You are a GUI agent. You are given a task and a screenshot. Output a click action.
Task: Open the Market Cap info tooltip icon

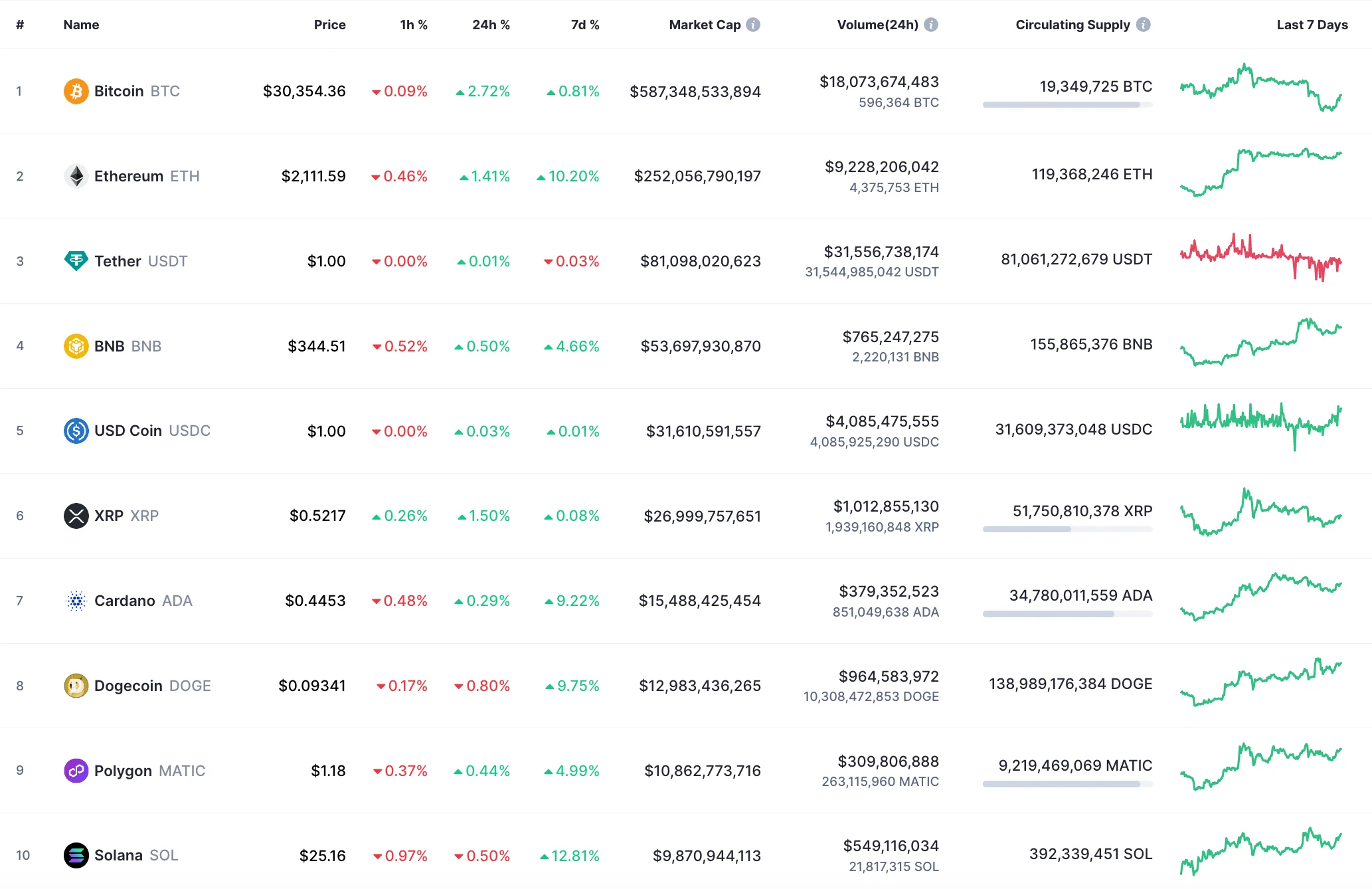752,25
